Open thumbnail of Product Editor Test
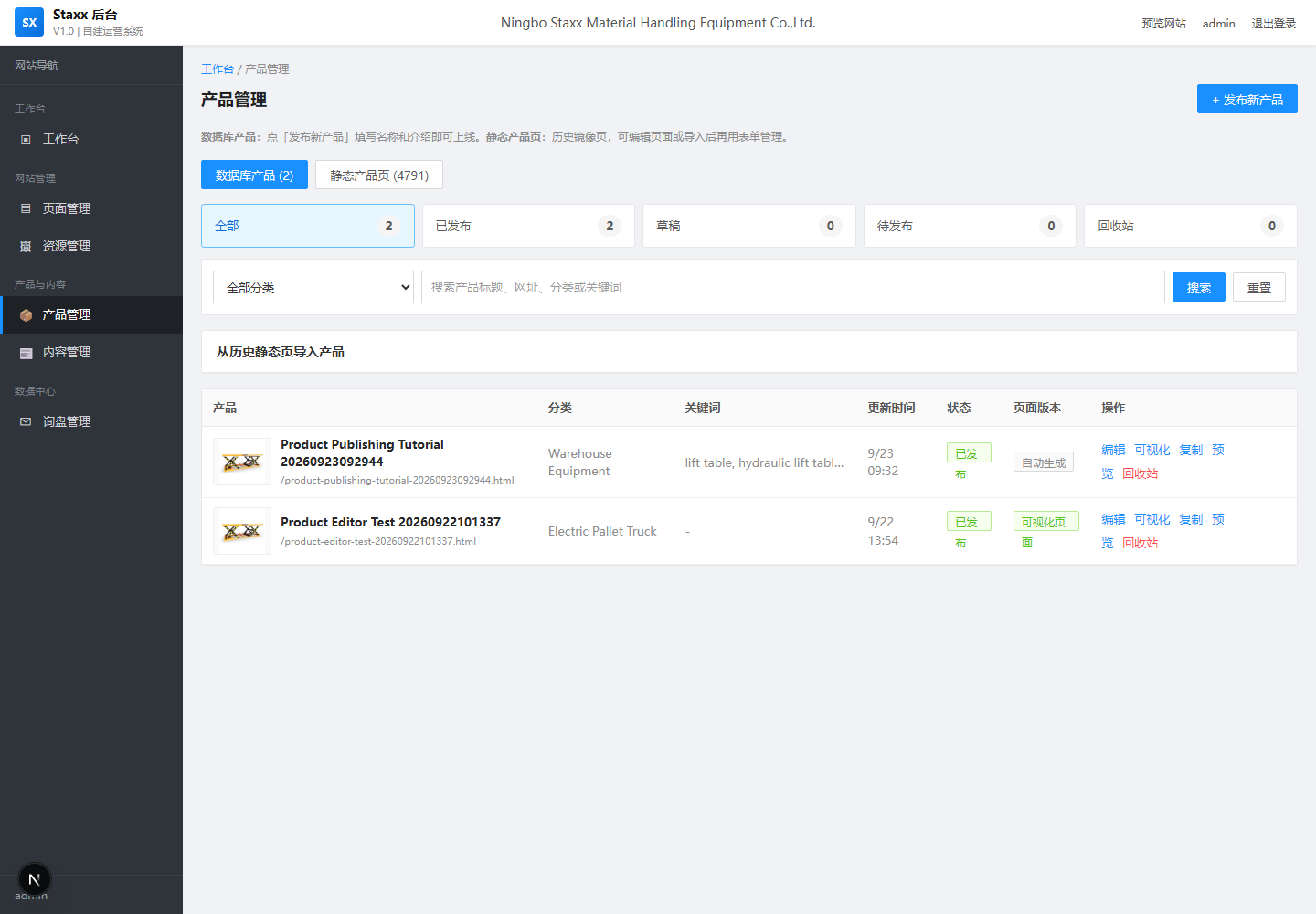The image size is (1316, 914). pos(242,531)
